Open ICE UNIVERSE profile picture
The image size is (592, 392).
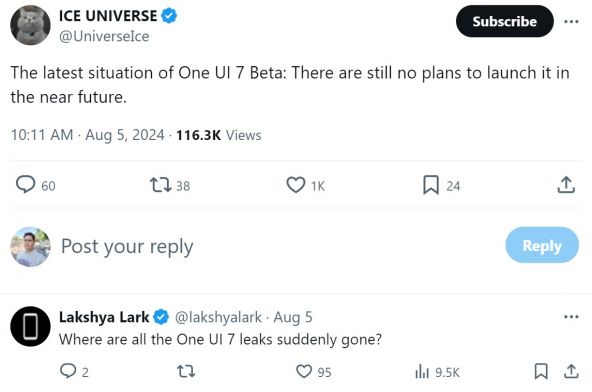click(30, 25)
